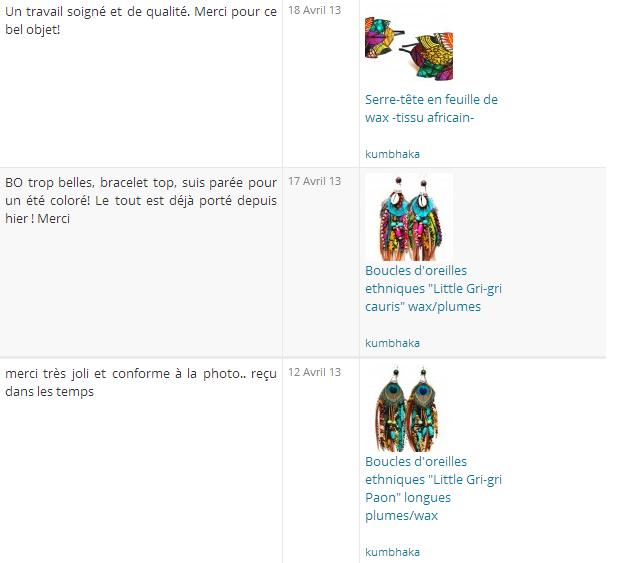Select the 17 Avril 13 review date
Image resolution: width=640 pixels, height=563 pixels.
click(314, 181)
